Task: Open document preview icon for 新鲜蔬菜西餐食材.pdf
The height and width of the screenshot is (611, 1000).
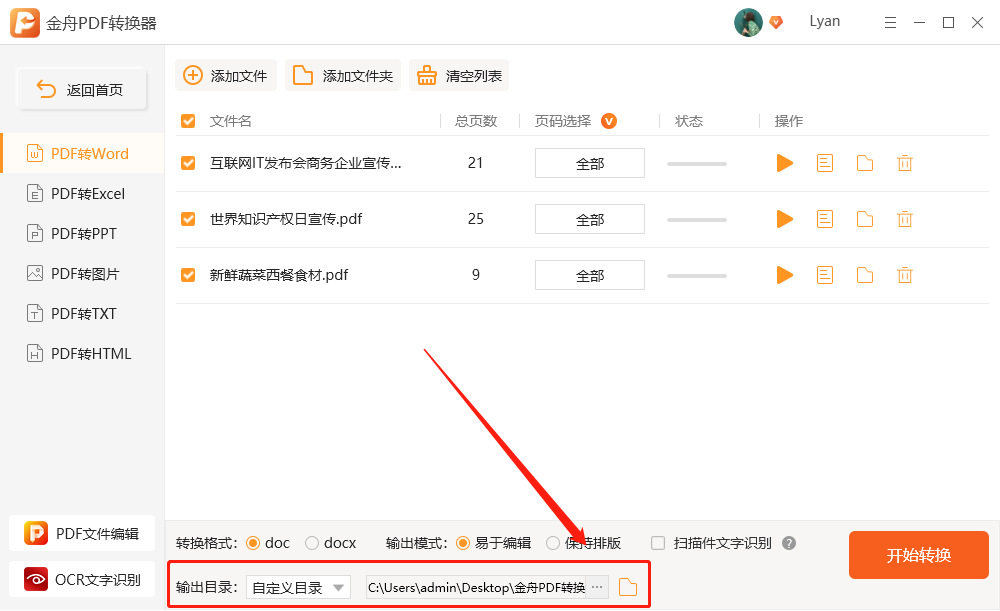Action: coord(825,276)
